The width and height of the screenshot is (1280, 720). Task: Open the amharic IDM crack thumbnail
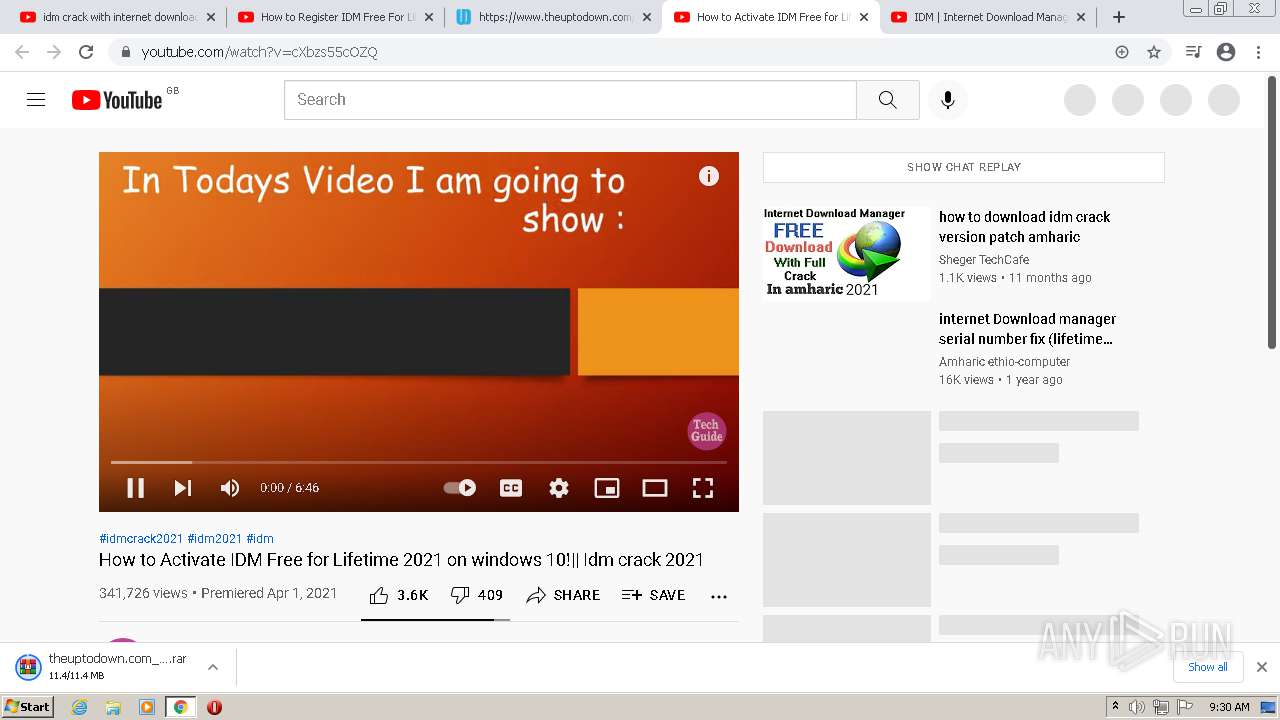[x=847, y=253]
